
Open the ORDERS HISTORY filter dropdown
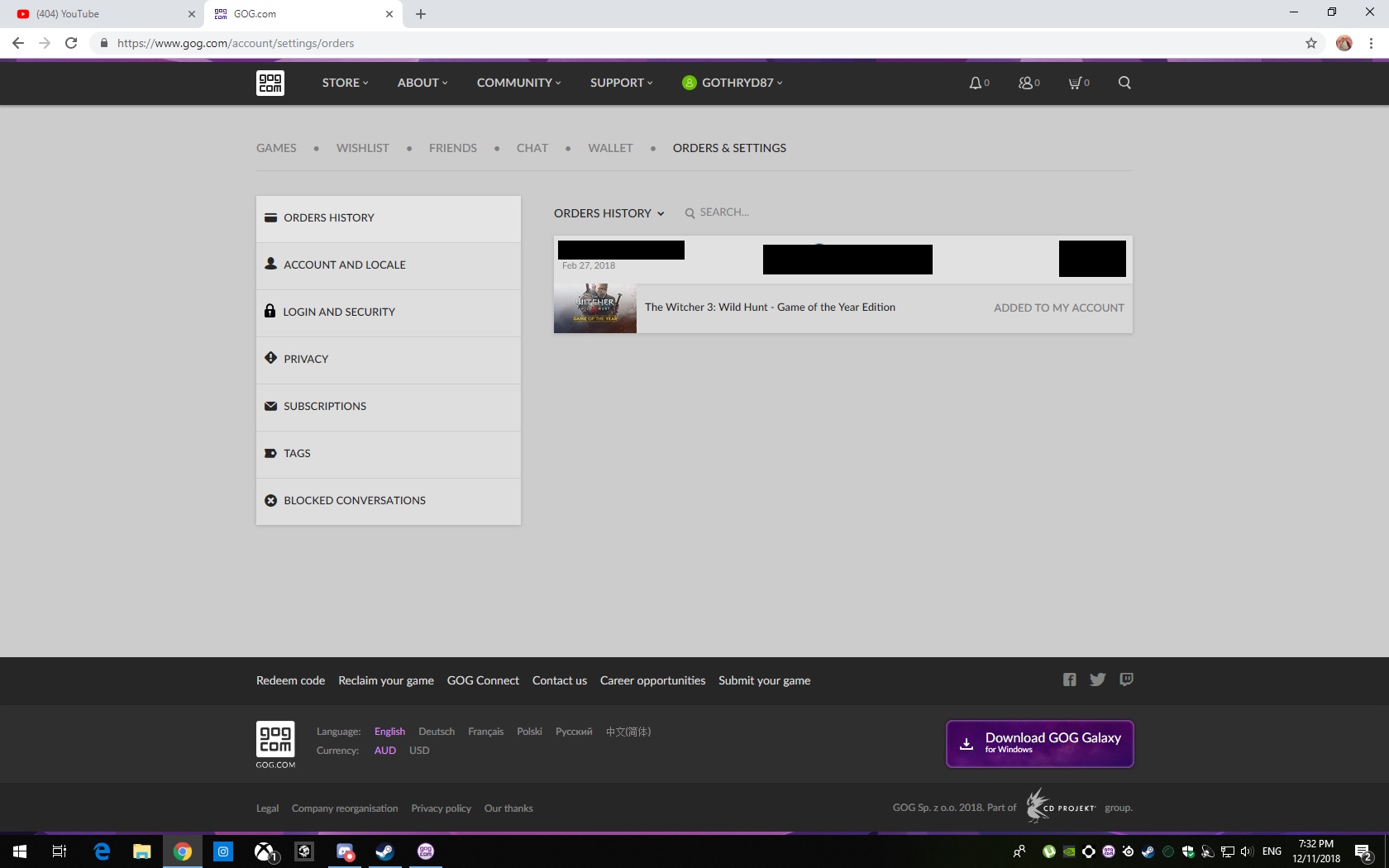point(609,213)
